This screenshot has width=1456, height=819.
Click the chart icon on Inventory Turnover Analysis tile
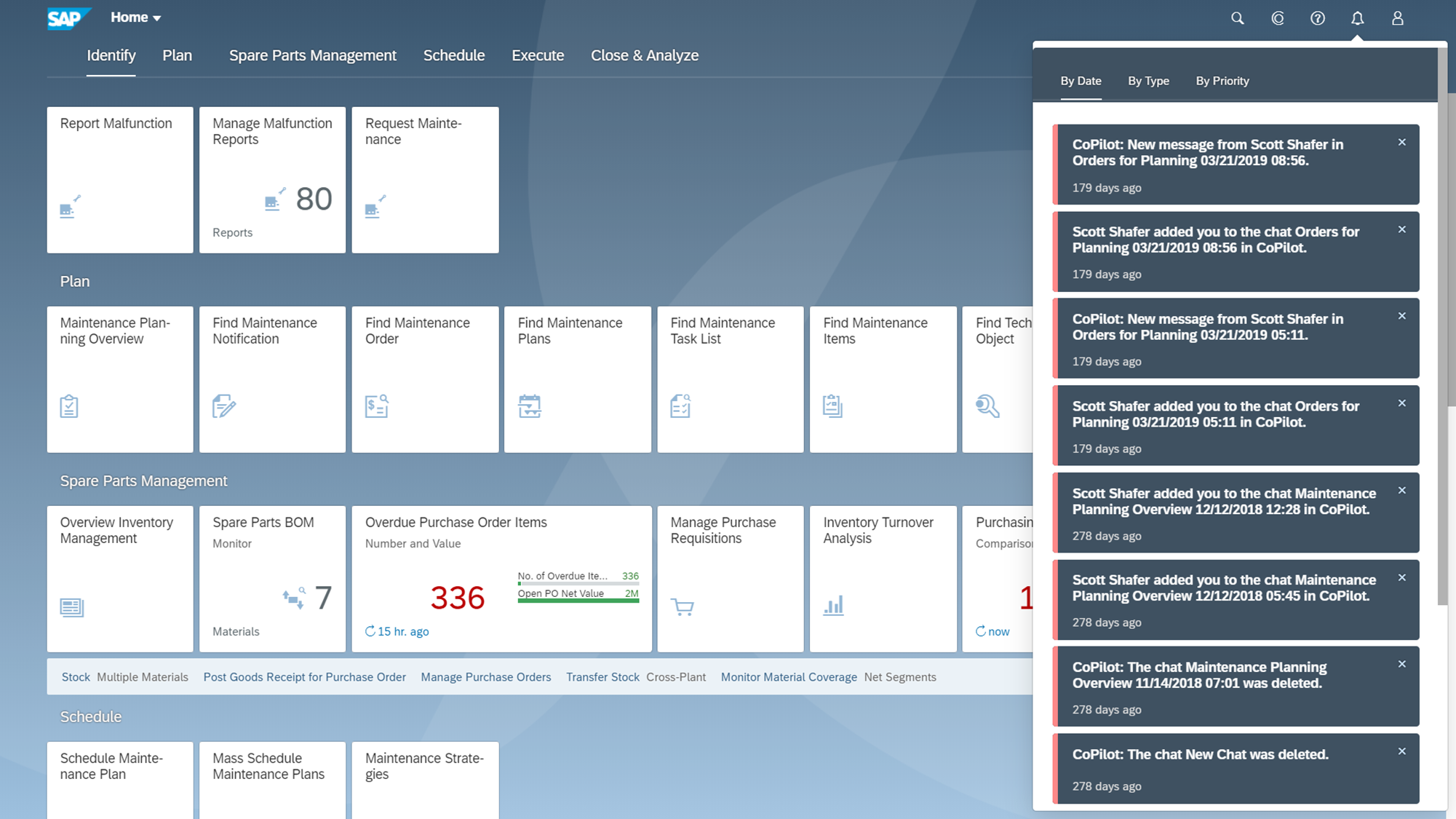tap(834, 605)
